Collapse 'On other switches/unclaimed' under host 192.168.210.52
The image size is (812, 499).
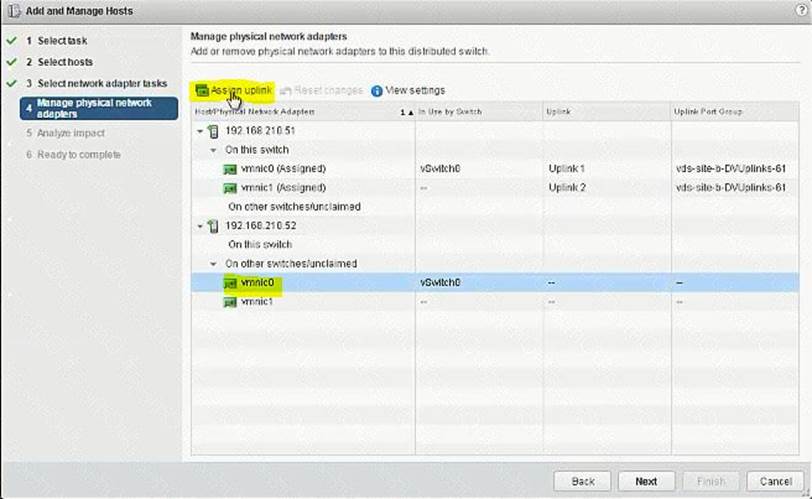213,264
